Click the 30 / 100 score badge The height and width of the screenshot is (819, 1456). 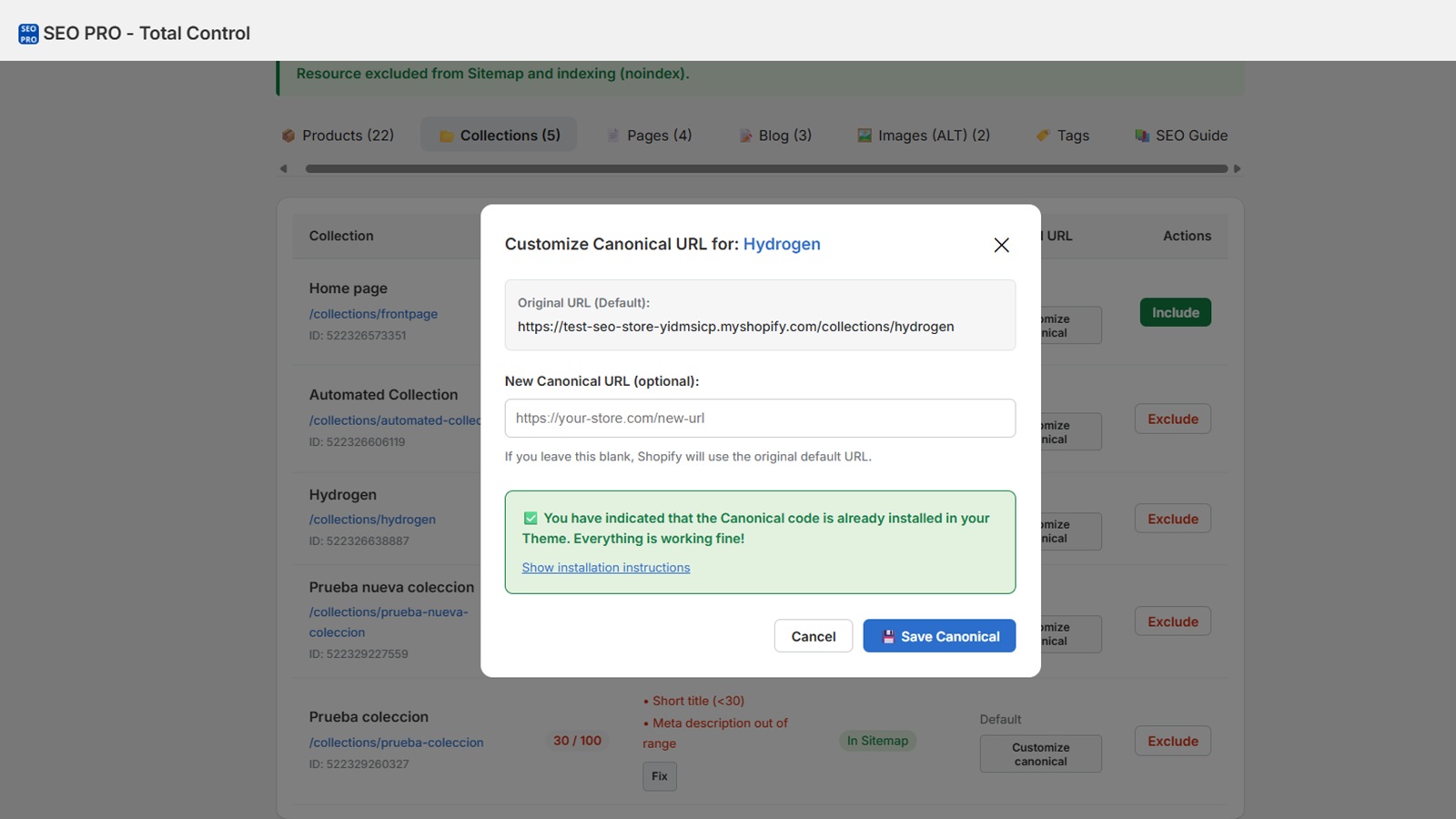[x=577, y=741]
